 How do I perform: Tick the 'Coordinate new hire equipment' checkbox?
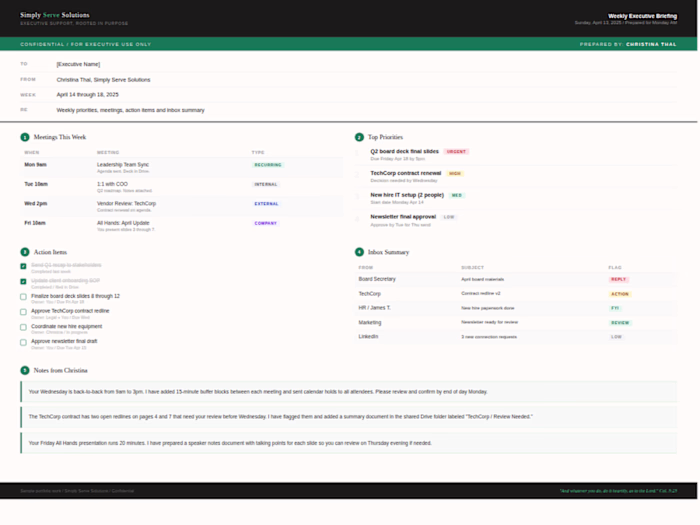point(23,327)
